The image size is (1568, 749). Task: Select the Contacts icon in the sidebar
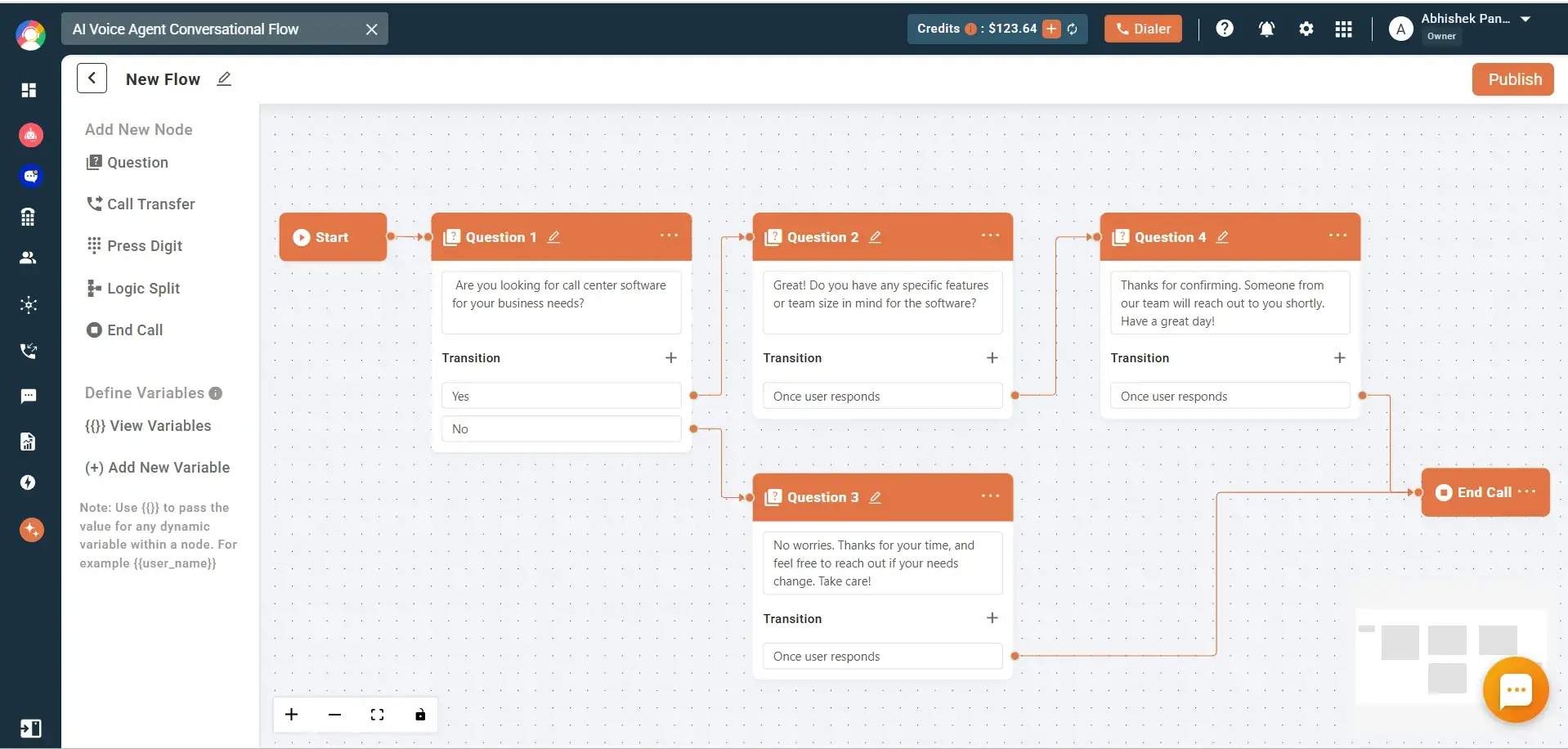[x=29, y=258]
